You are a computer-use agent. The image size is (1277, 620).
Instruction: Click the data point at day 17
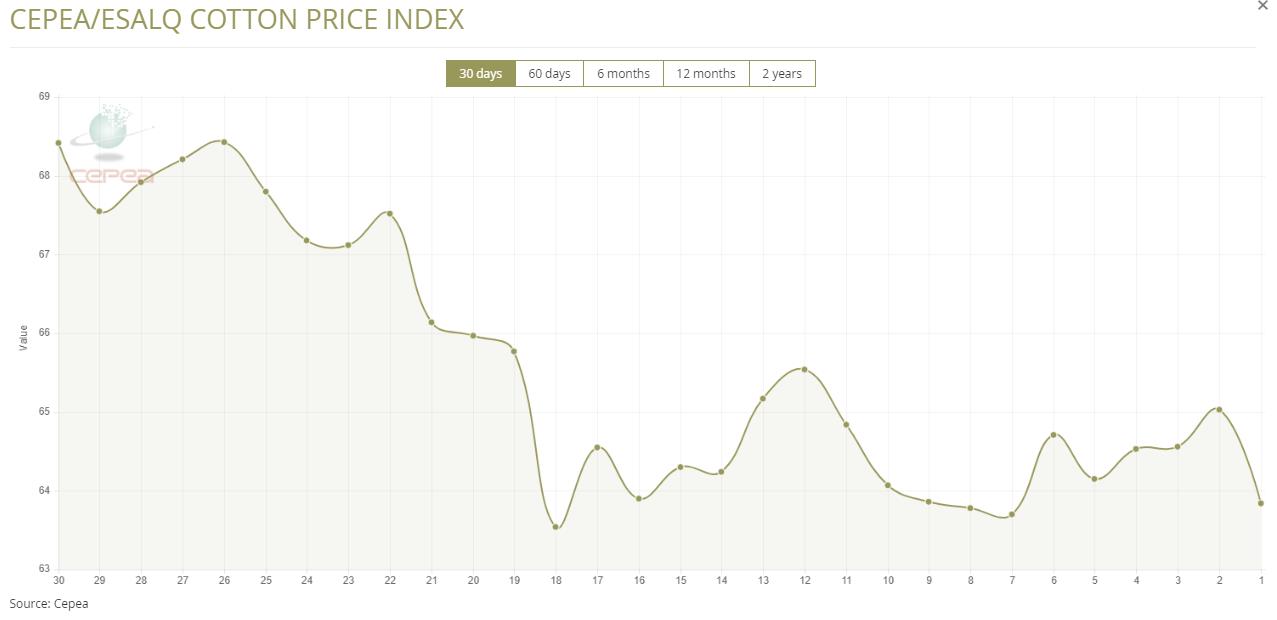[597, 447]
